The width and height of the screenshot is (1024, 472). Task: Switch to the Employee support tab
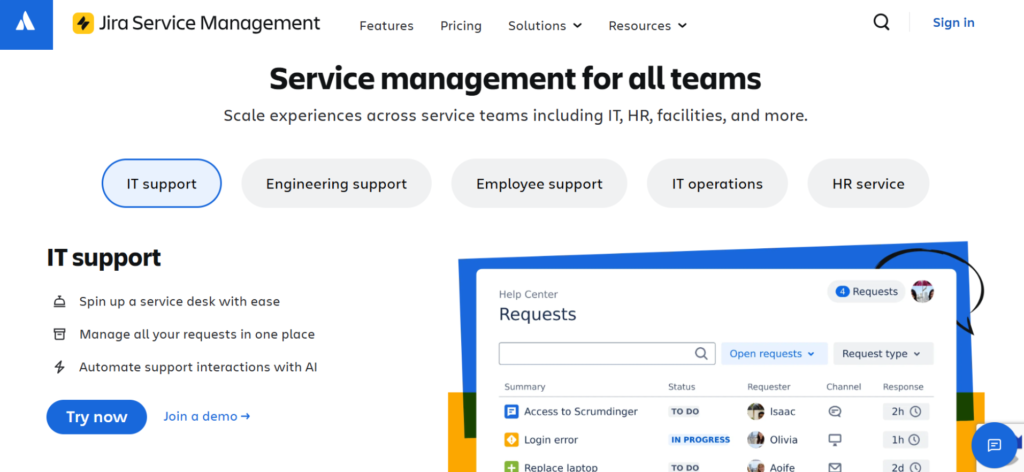pos(539,183)
